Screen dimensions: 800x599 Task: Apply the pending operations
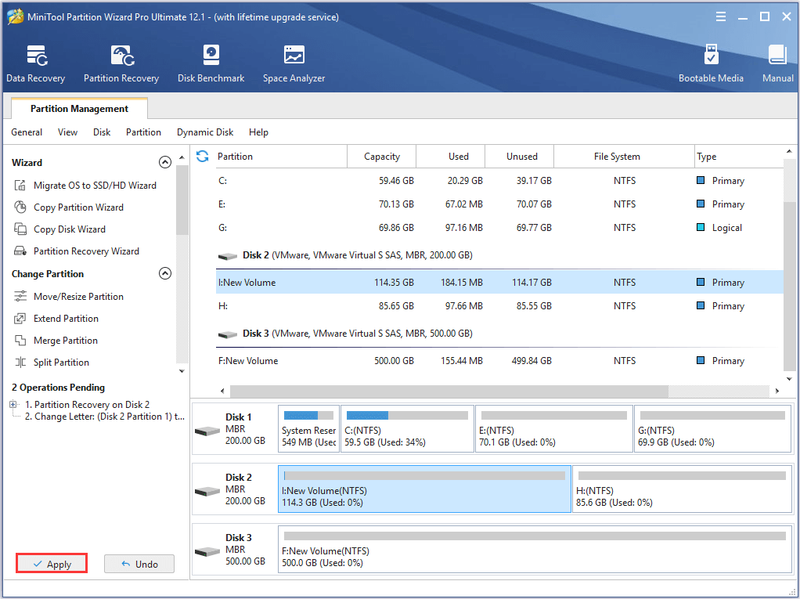(x=52, y=564)
